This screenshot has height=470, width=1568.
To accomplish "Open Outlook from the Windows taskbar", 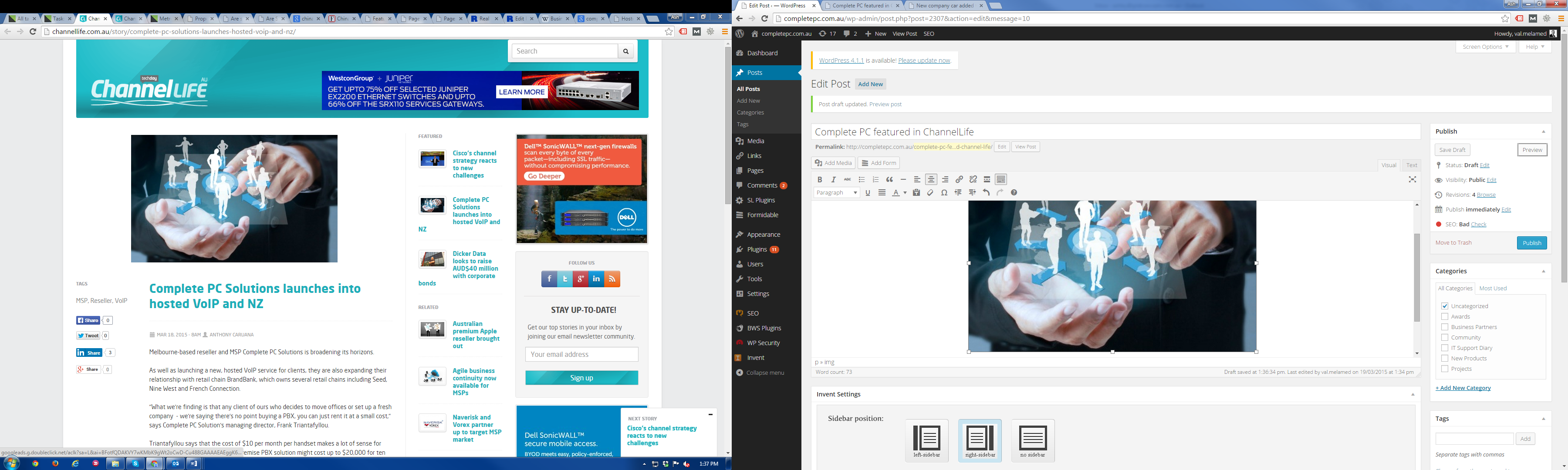I will pos(175,463).
